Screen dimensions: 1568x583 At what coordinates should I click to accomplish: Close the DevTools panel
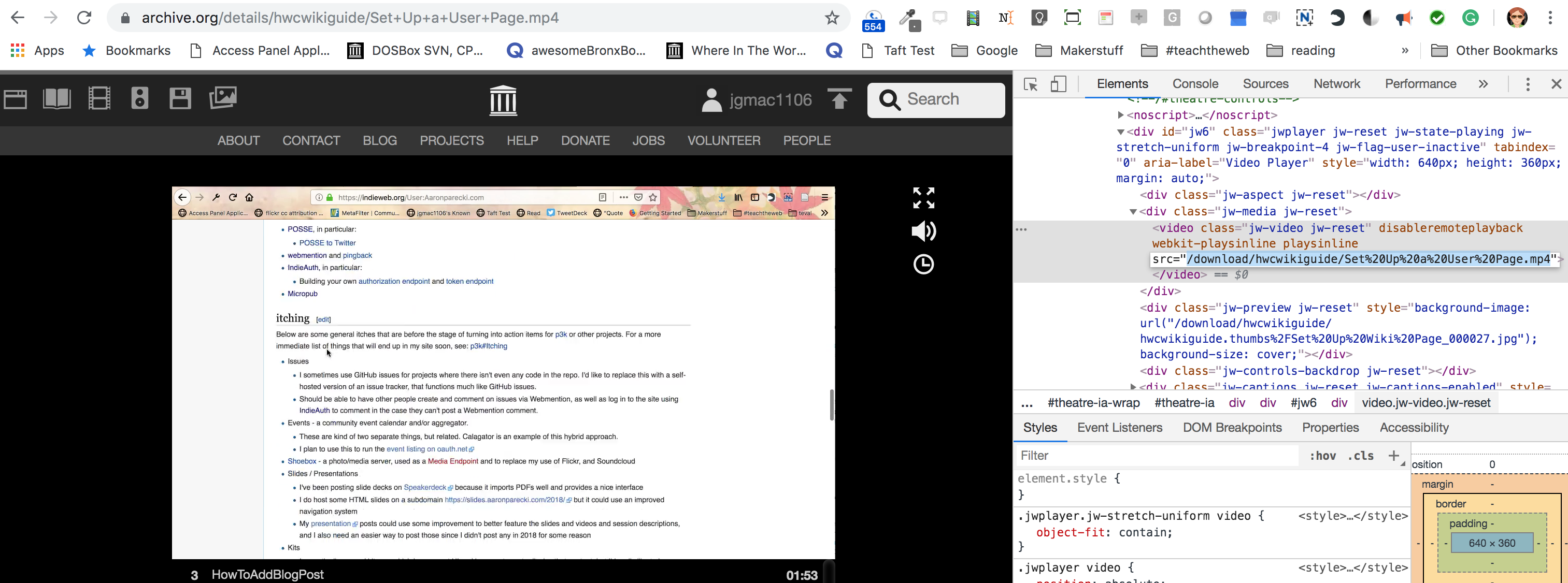(1556, 84)
